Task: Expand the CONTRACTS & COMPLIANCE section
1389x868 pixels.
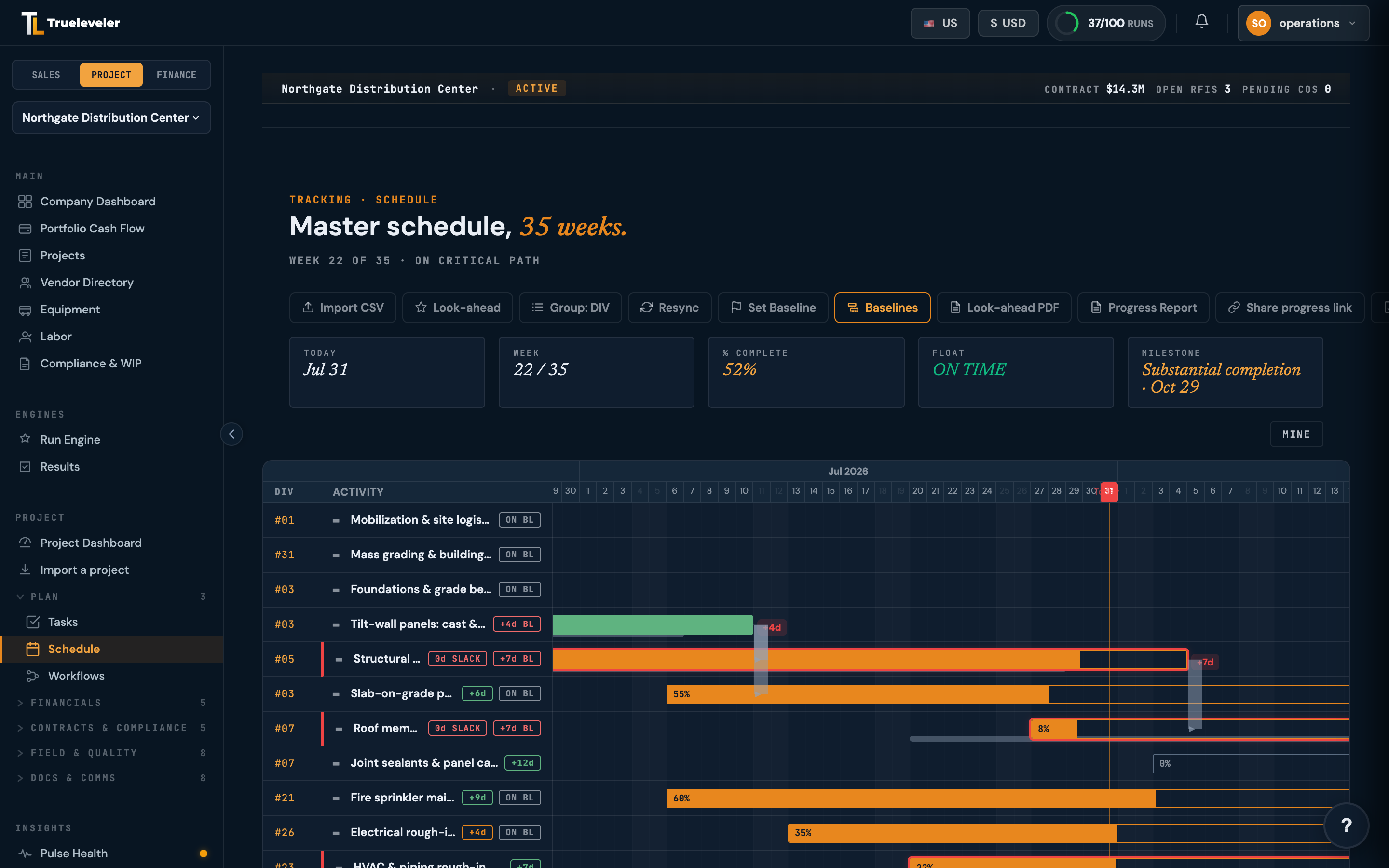Action: (x=111, y=728)
